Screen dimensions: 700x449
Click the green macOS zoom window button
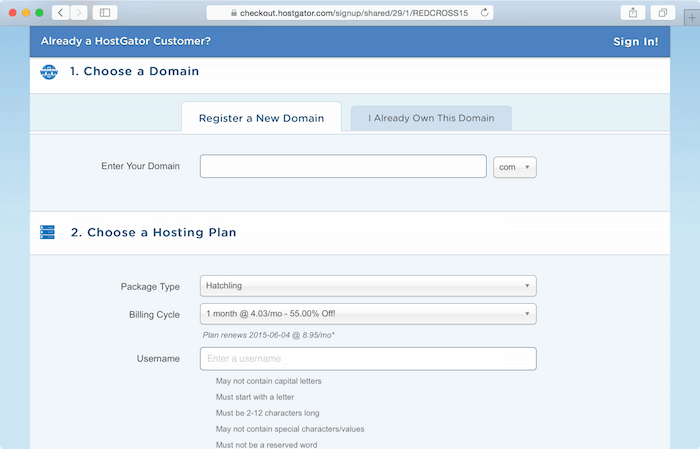(39, 12)
